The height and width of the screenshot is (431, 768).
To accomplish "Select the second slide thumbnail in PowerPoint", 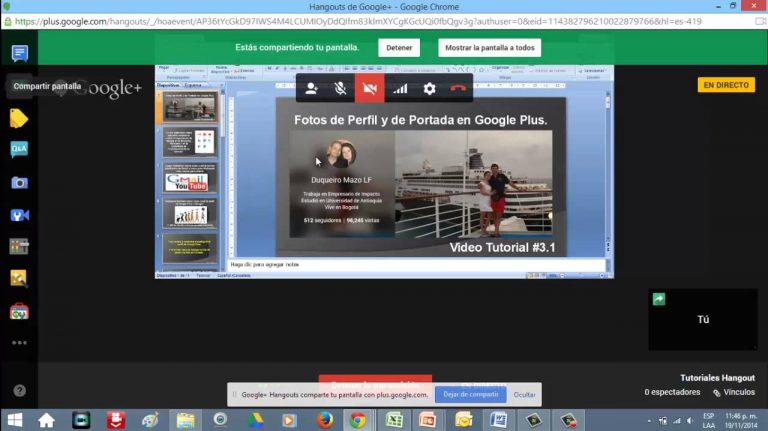I will pyautogui.click(x=190, y=143).
